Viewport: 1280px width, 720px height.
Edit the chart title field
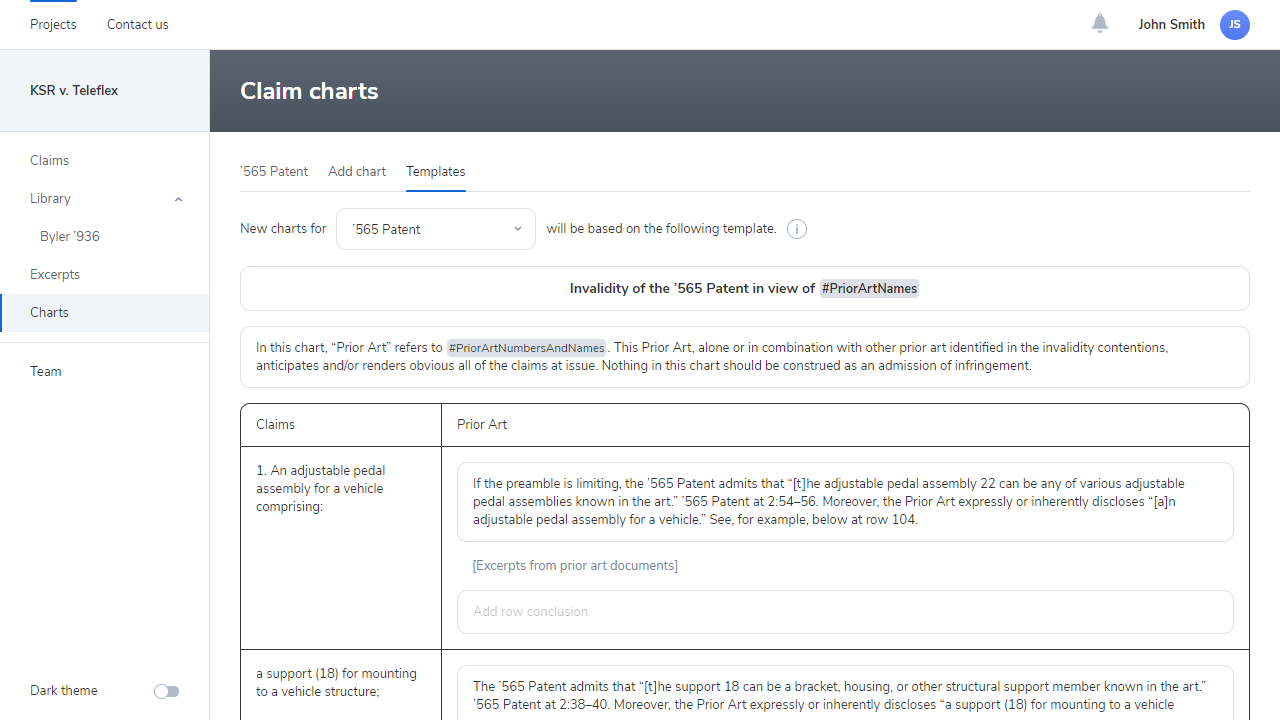pyautogui.click(x=745, y=288)
